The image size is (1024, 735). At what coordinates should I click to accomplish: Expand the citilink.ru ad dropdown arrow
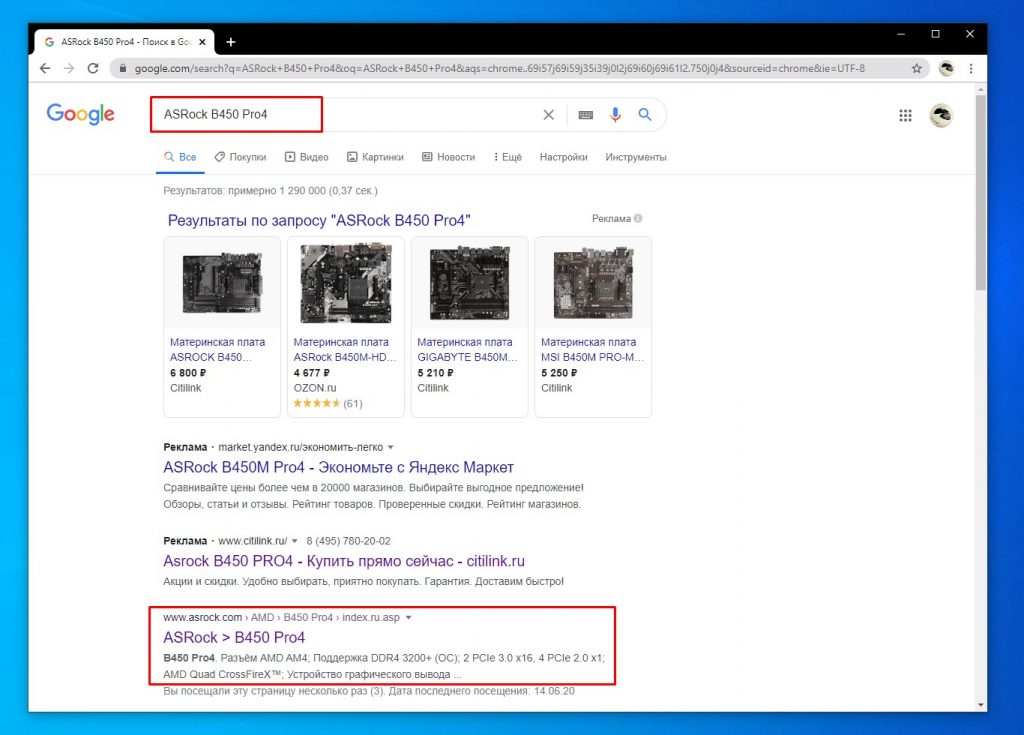point(295,541)
